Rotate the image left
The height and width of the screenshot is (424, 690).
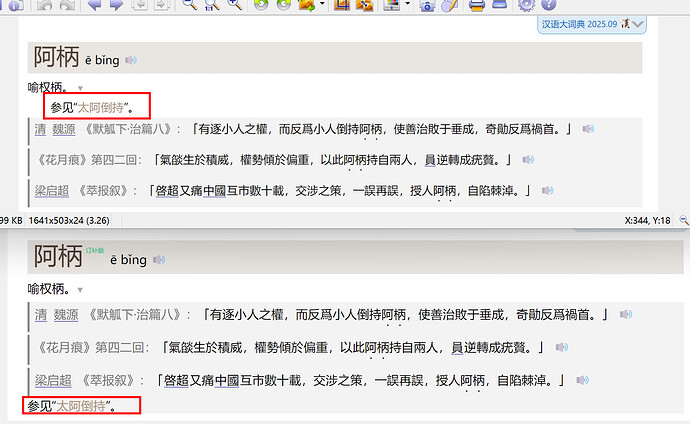pyautogui.click(x=261, y=5)
